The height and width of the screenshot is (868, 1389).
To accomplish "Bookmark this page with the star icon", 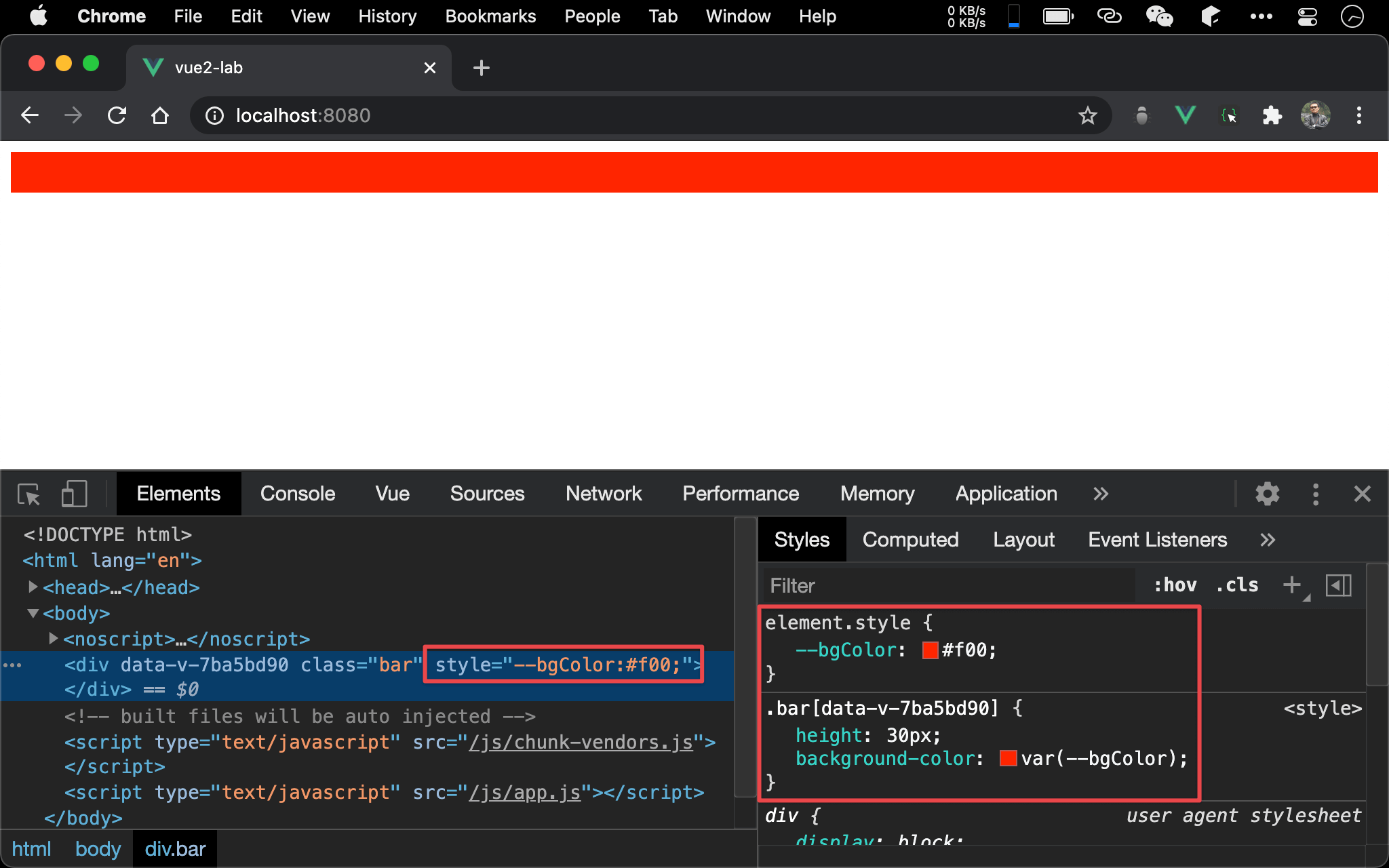I will (1087, 116).
